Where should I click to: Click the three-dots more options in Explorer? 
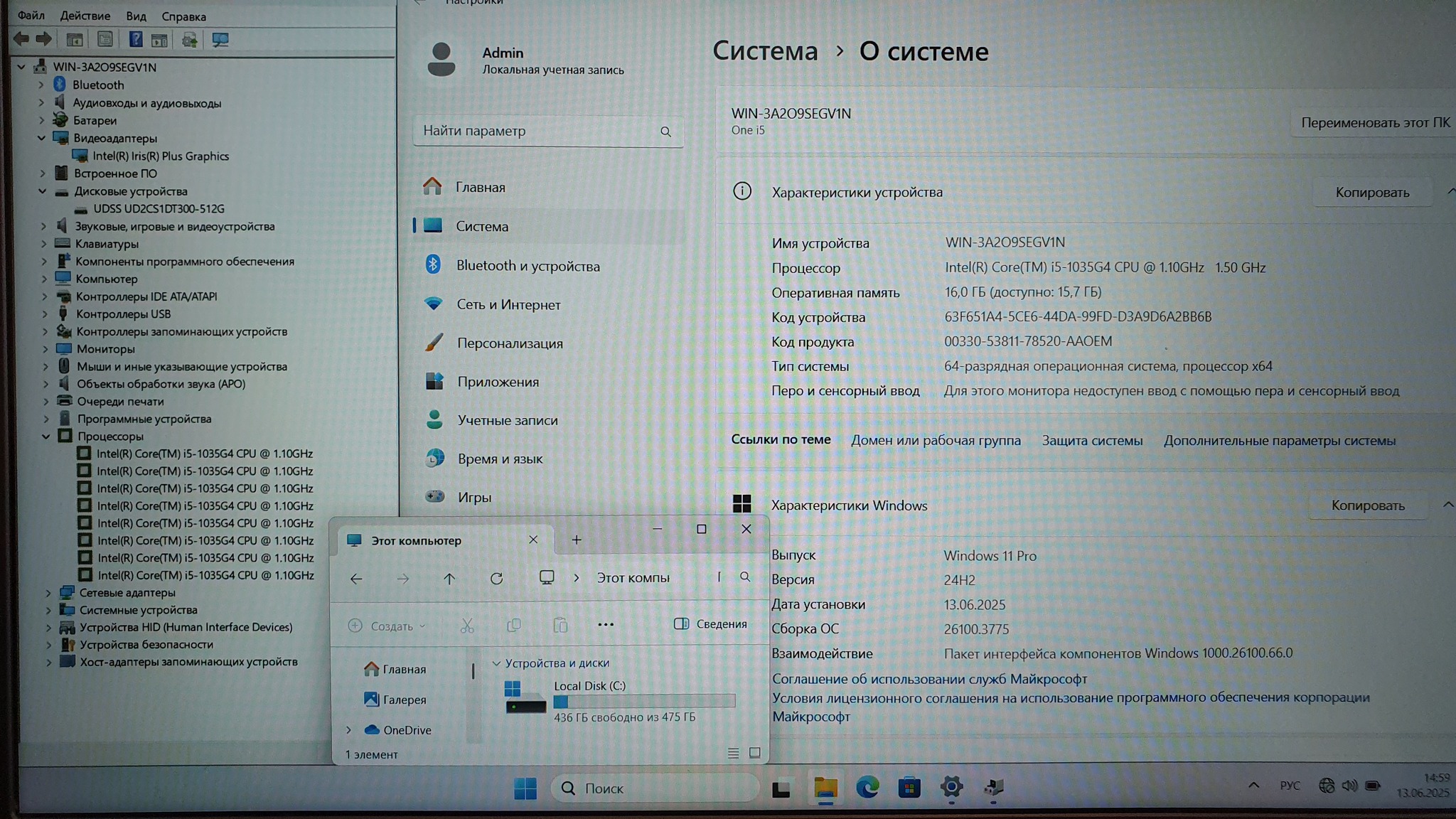(605, 625)
